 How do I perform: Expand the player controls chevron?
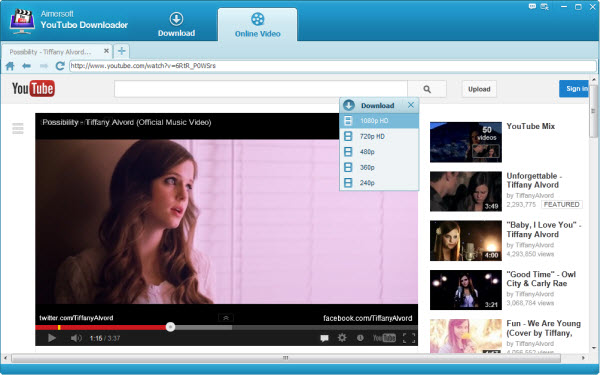226,318
